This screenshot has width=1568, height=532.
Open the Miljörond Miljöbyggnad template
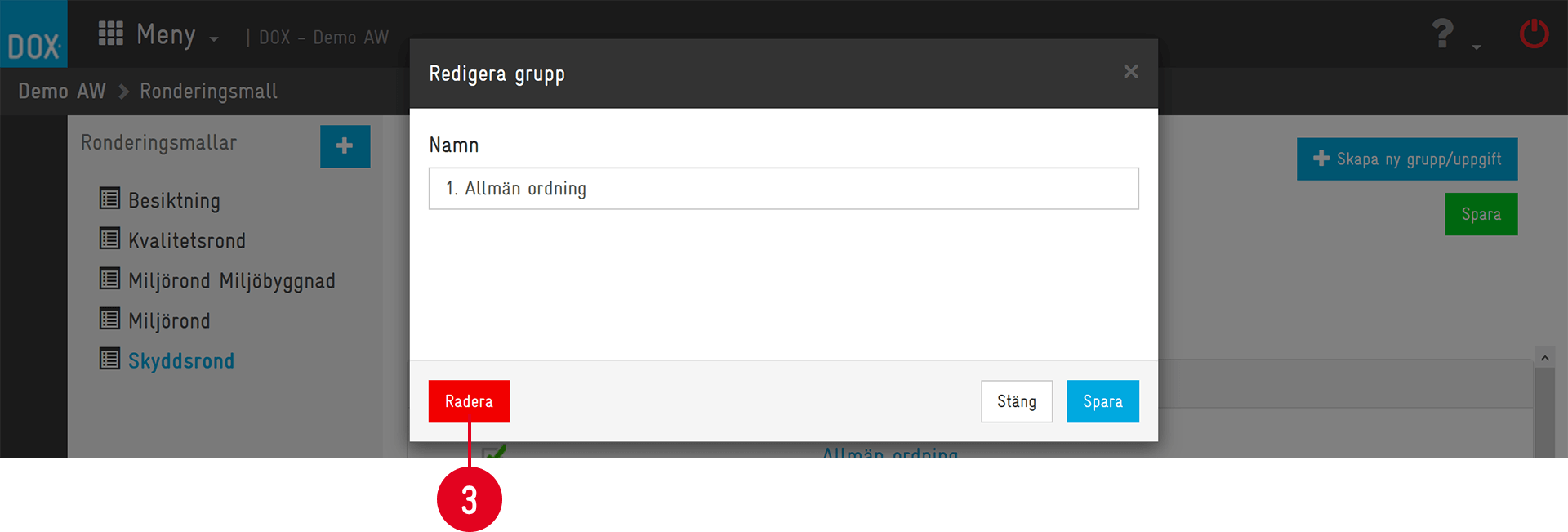(232, 280)
